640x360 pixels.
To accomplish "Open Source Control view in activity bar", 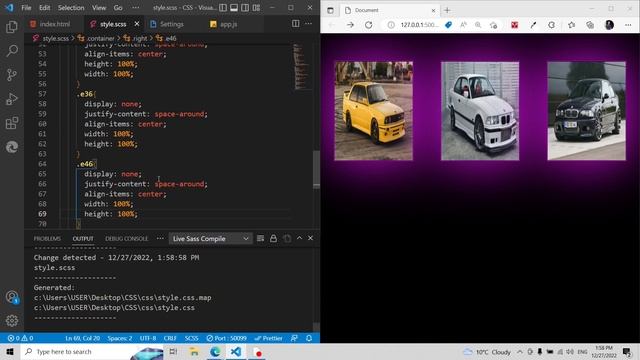I will click(x=12, y=75).
